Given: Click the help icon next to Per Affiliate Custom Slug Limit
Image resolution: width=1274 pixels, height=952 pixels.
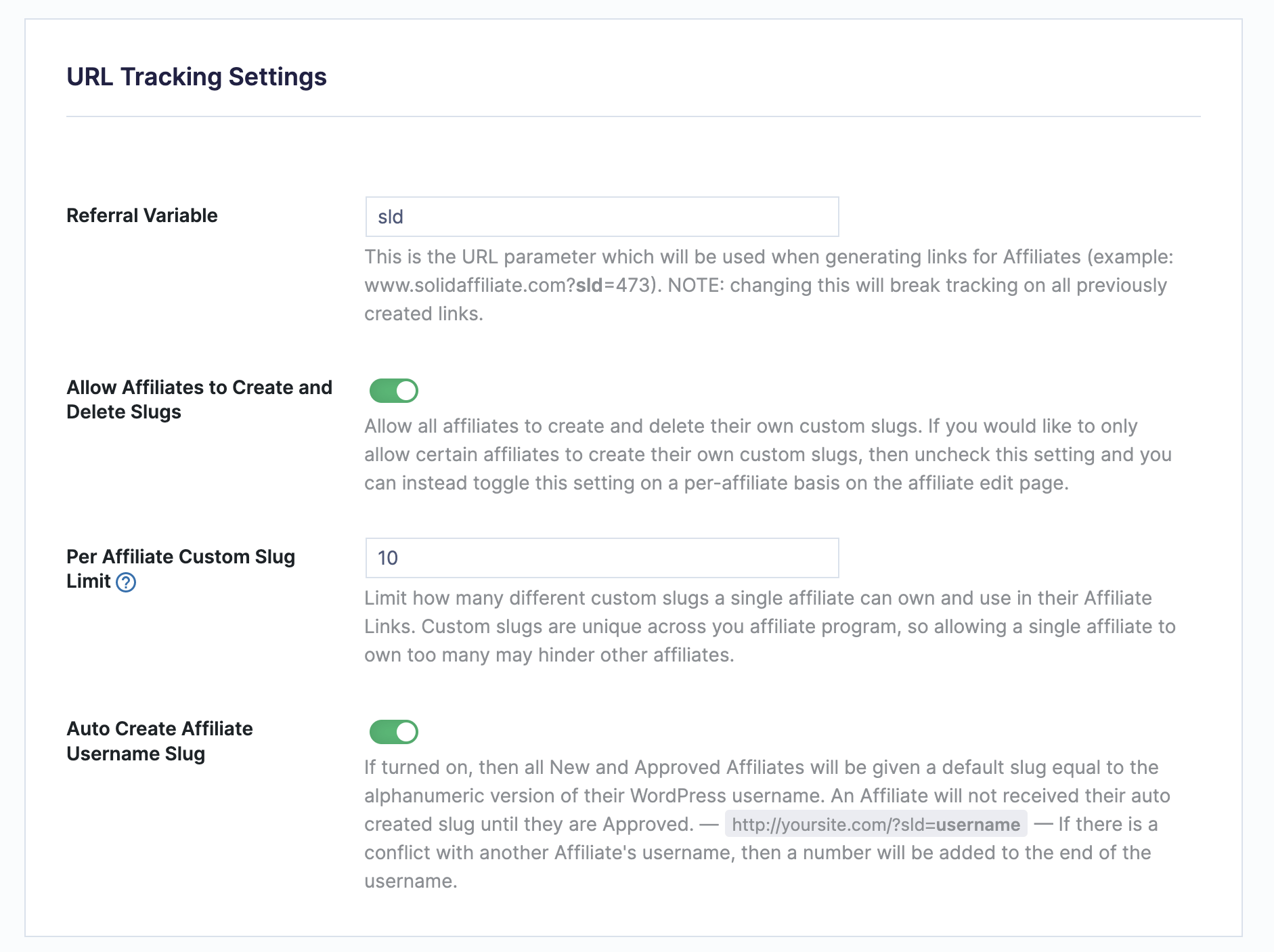Looking at the screenshot, I should pos(126,581).
